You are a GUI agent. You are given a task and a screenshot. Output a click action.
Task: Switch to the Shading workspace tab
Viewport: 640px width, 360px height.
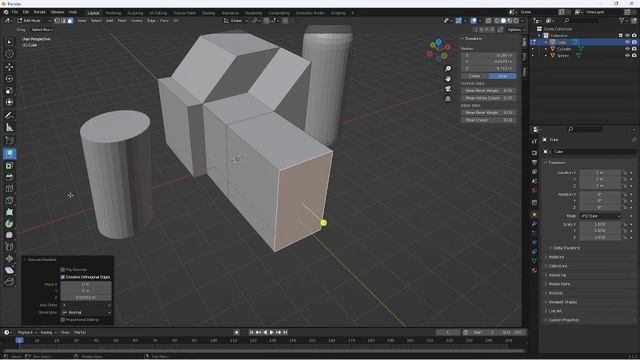tap(209, 13)
